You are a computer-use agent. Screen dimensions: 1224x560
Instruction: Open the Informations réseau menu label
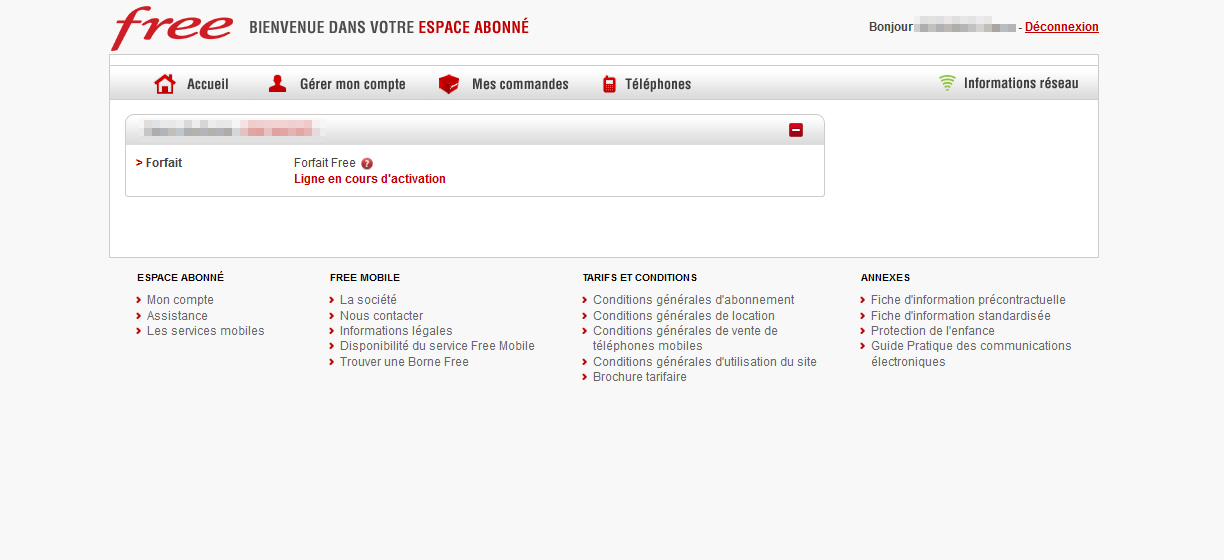coord(1021,83)
